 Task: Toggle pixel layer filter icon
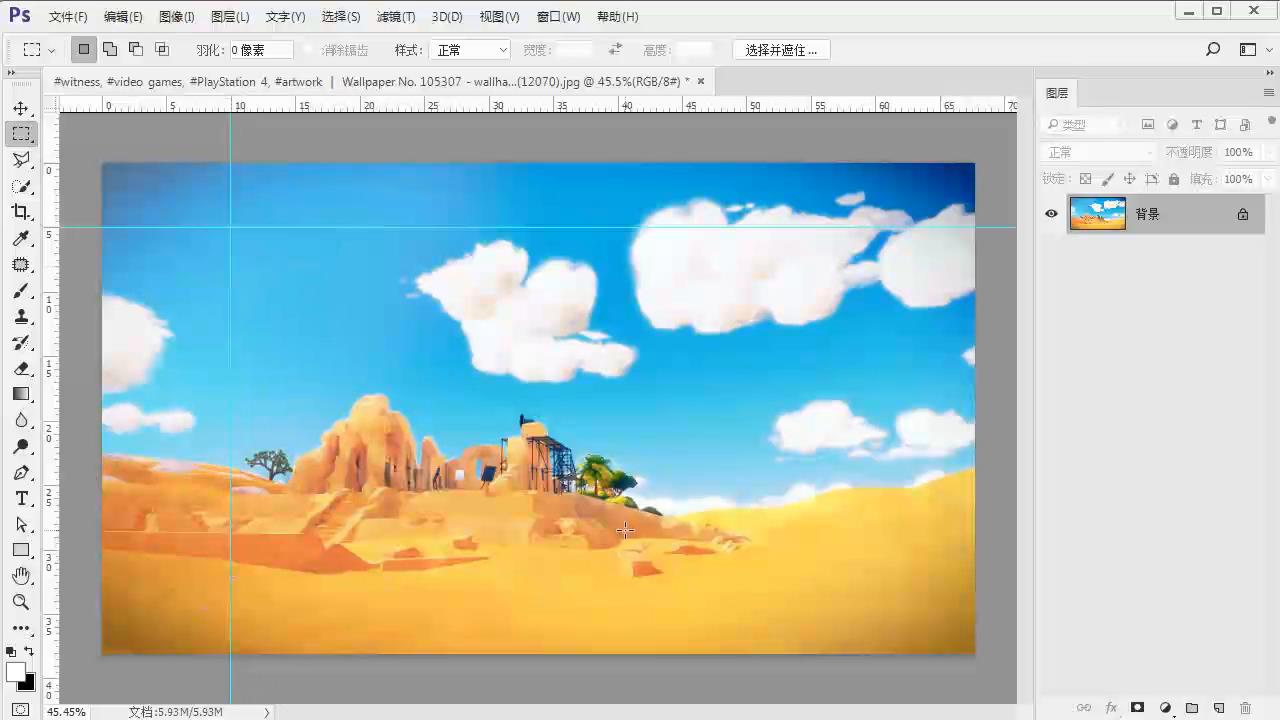(x=1148, y=125)
